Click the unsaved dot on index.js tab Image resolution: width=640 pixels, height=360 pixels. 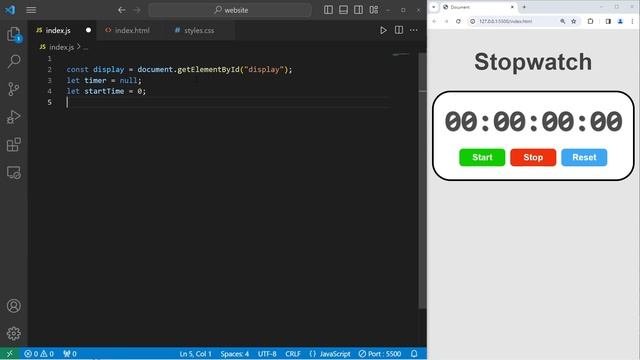88,30
